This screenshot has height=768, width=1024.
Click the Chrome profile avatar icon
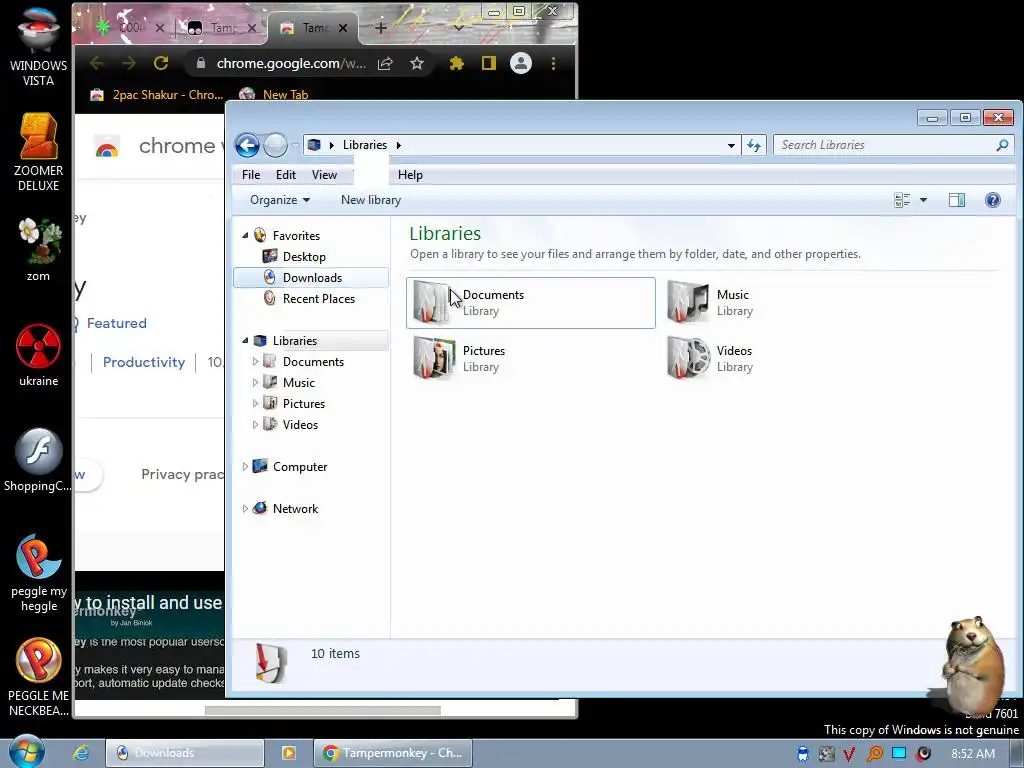click(520, 63)
